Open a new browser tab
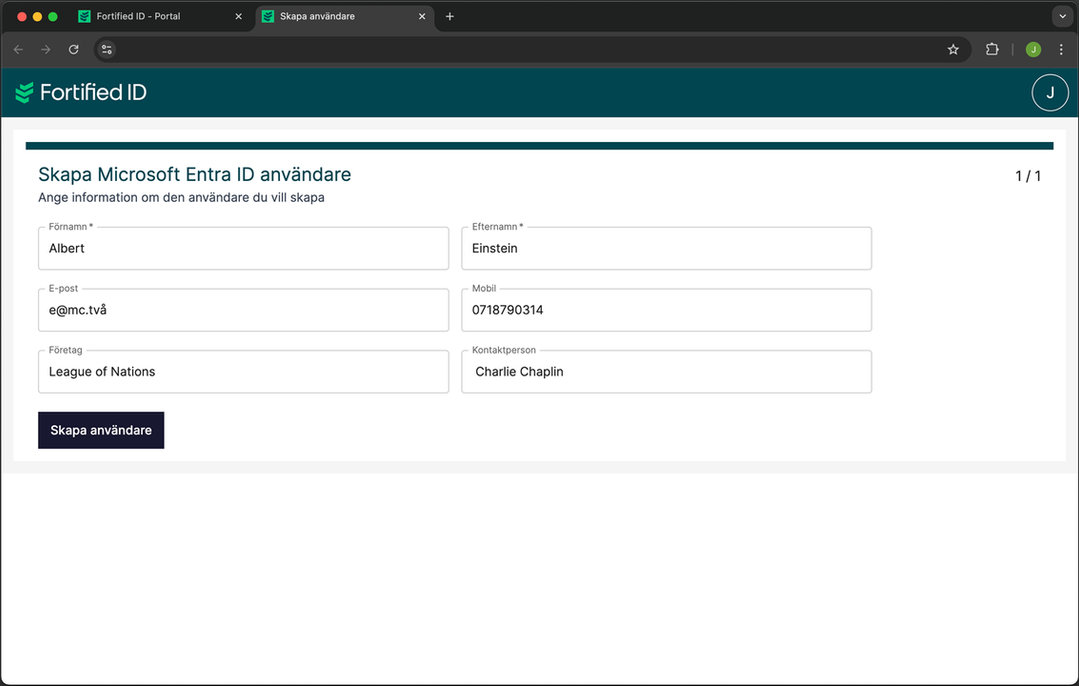 pyautogui.click(x=449, y=17)
